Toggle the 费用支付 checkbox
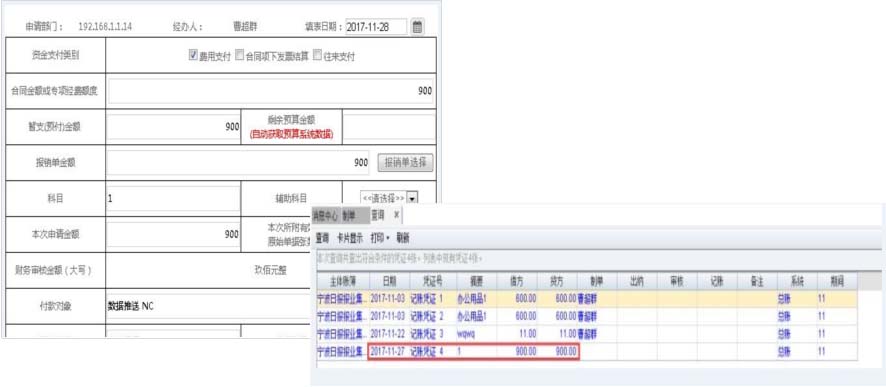 pyautogui.click(x=193, y=55)
